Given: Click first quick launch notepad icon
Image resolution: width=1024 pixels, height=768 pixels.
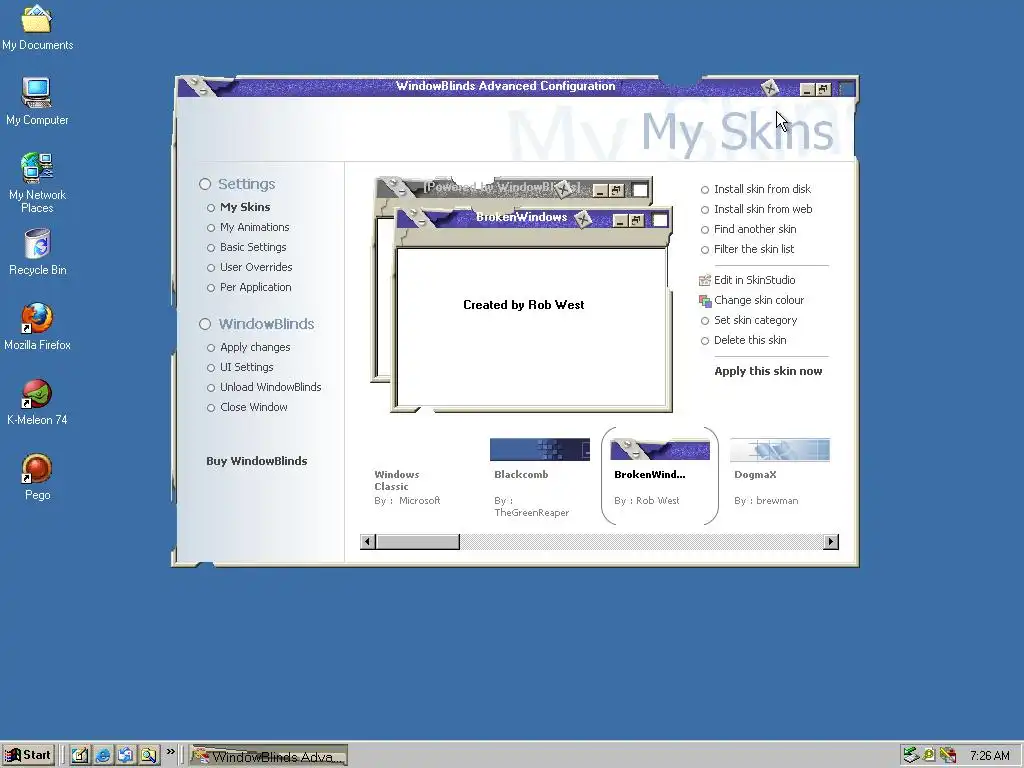Looking at the screenshot, I should click(x=80, y=756).
